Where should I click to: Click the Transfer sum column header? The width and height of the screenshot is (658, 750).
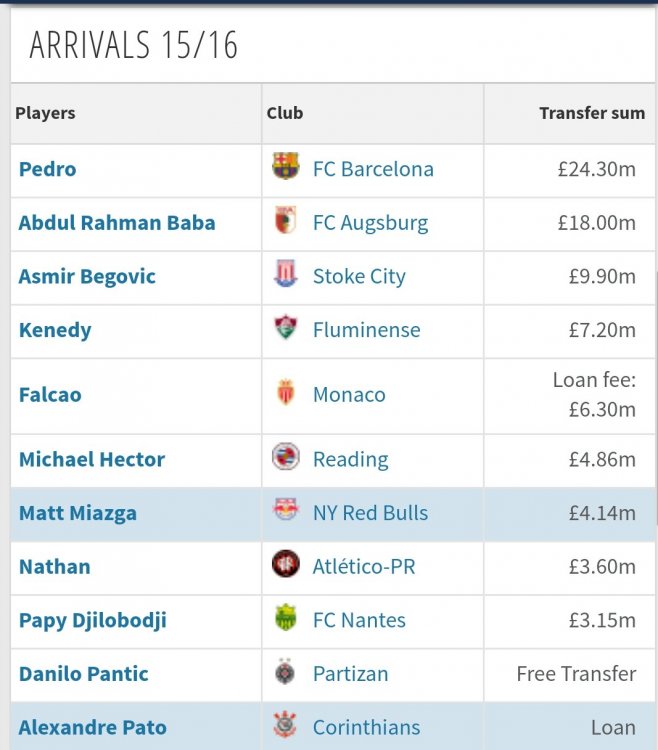(x=592, y=113)
